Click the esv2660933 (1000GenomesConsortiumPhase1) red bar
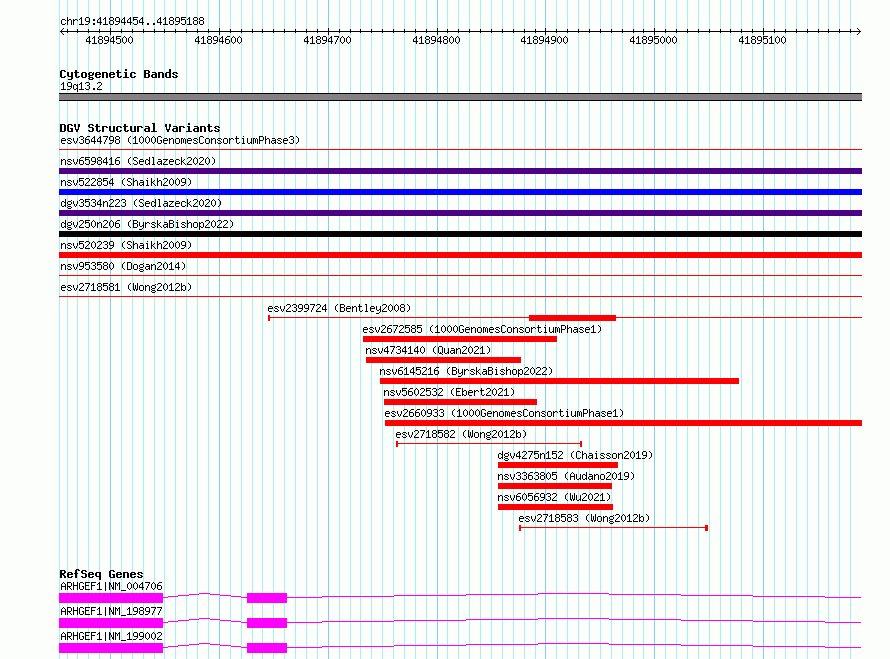The image size is (890, 659). tap(623, 423)
